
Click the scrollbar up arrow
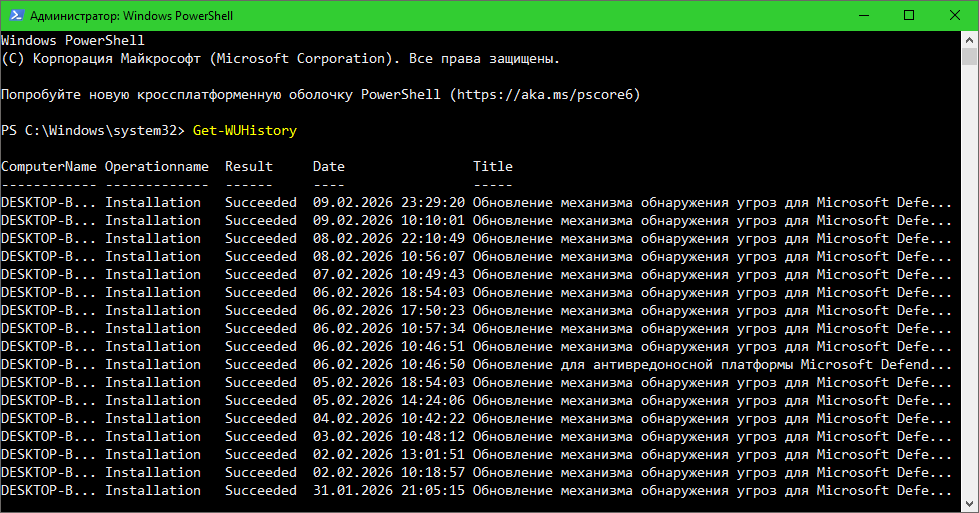(970, 41)
